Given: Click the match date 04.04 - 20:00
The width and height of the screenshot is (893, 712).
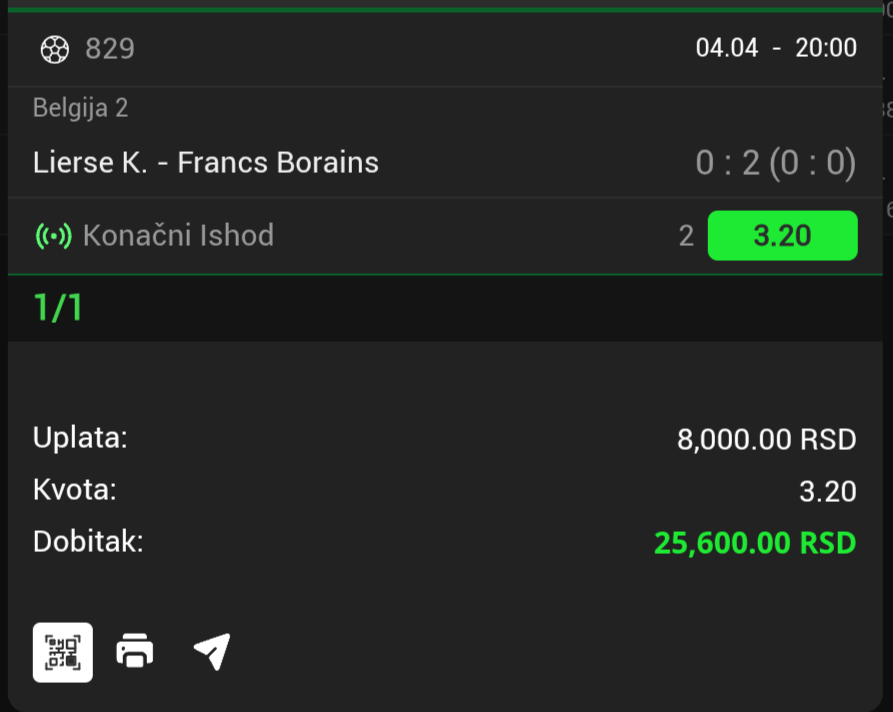Looking at the screenshot, I should (776, 48).
